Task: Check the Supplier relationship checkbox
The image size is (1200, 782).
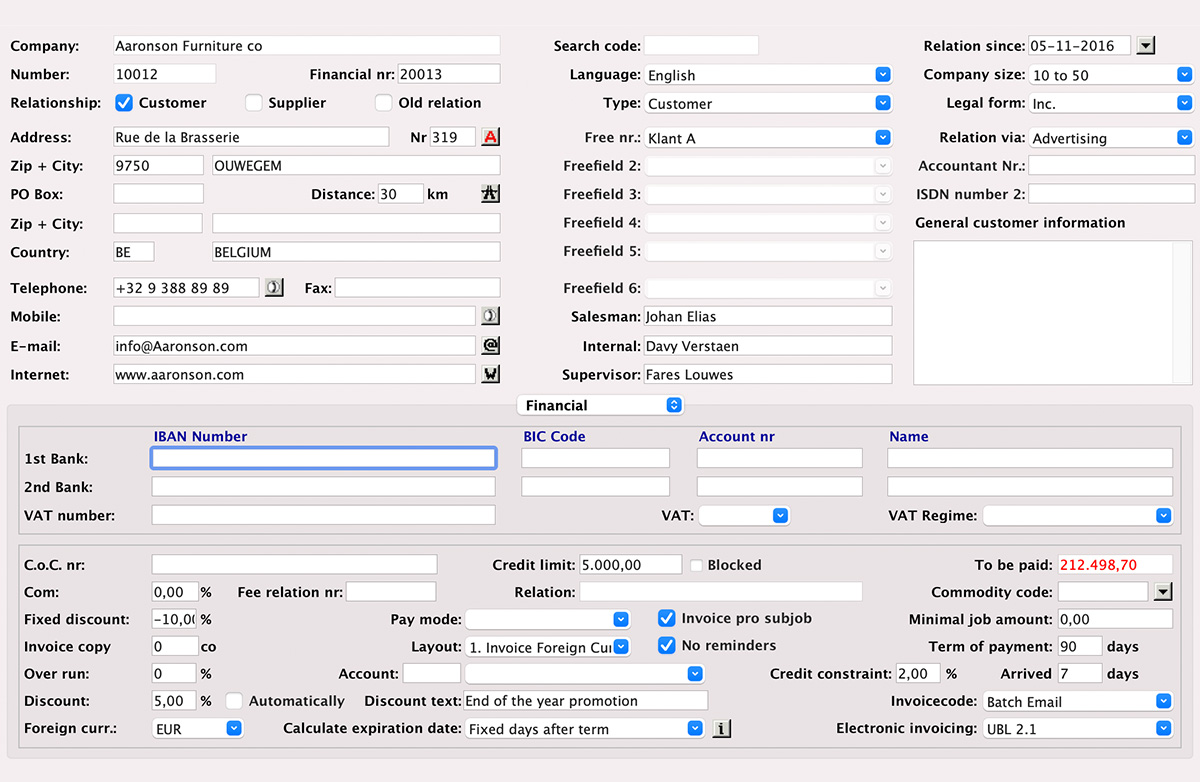Action: 254,103
